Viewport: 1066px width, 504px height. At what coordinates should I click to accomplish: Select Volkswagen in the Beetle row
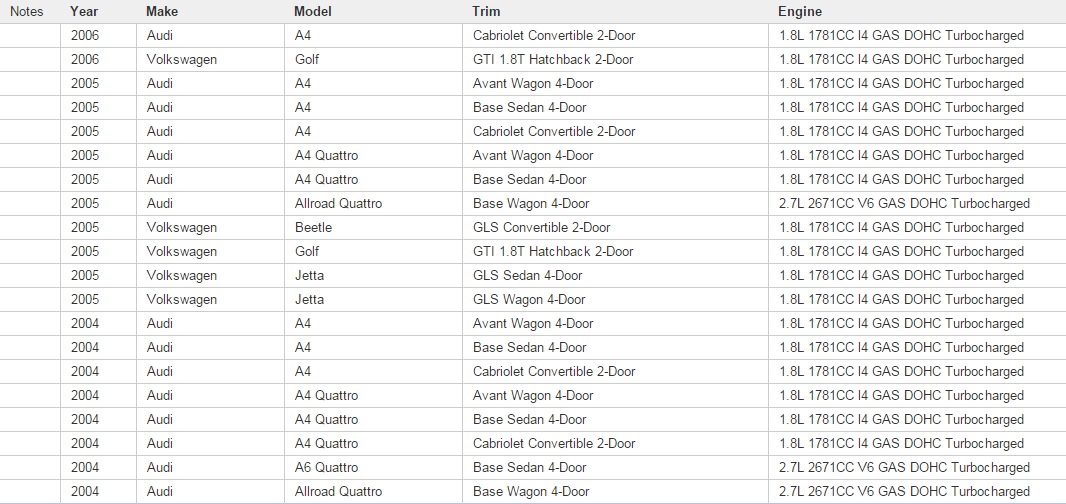pos(181,227)
